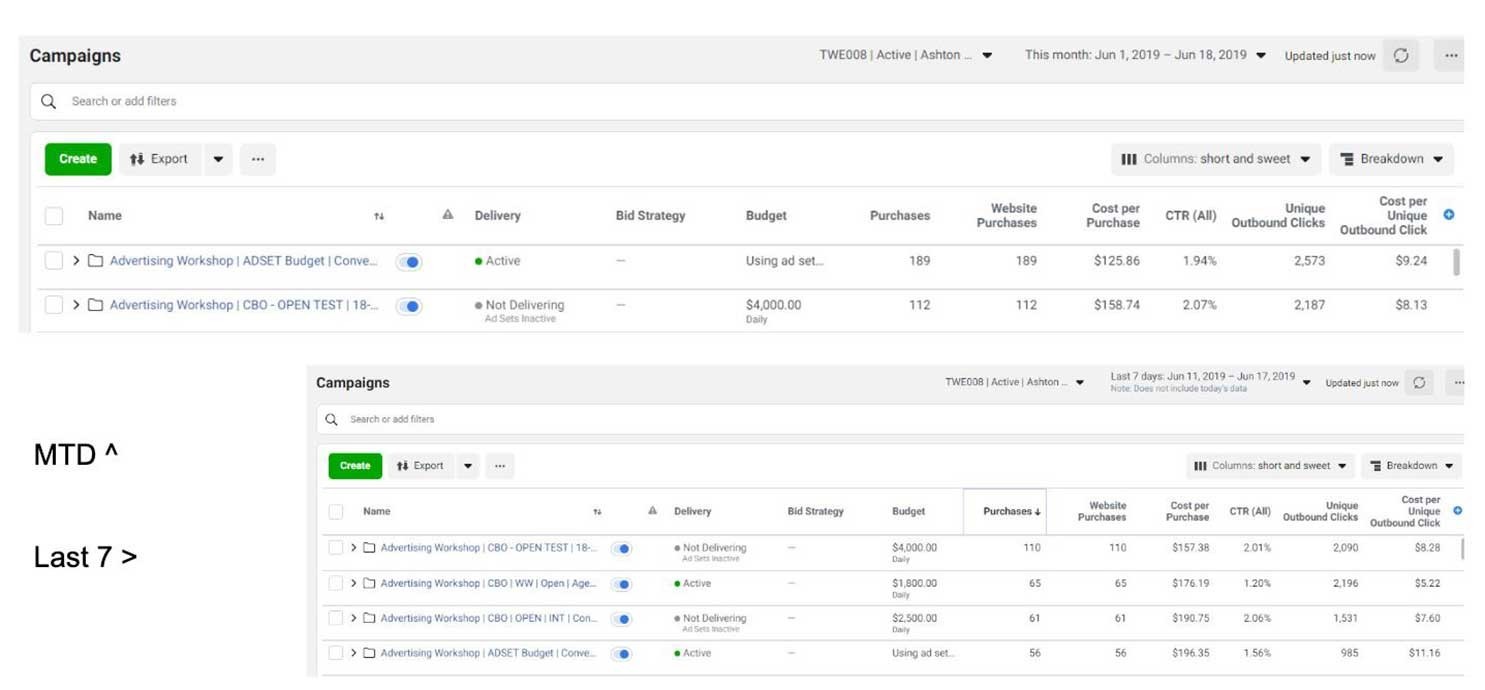Check the CBO - OPEN TEST row box, This month view
1485x690 pixels.
click(54, 305)
